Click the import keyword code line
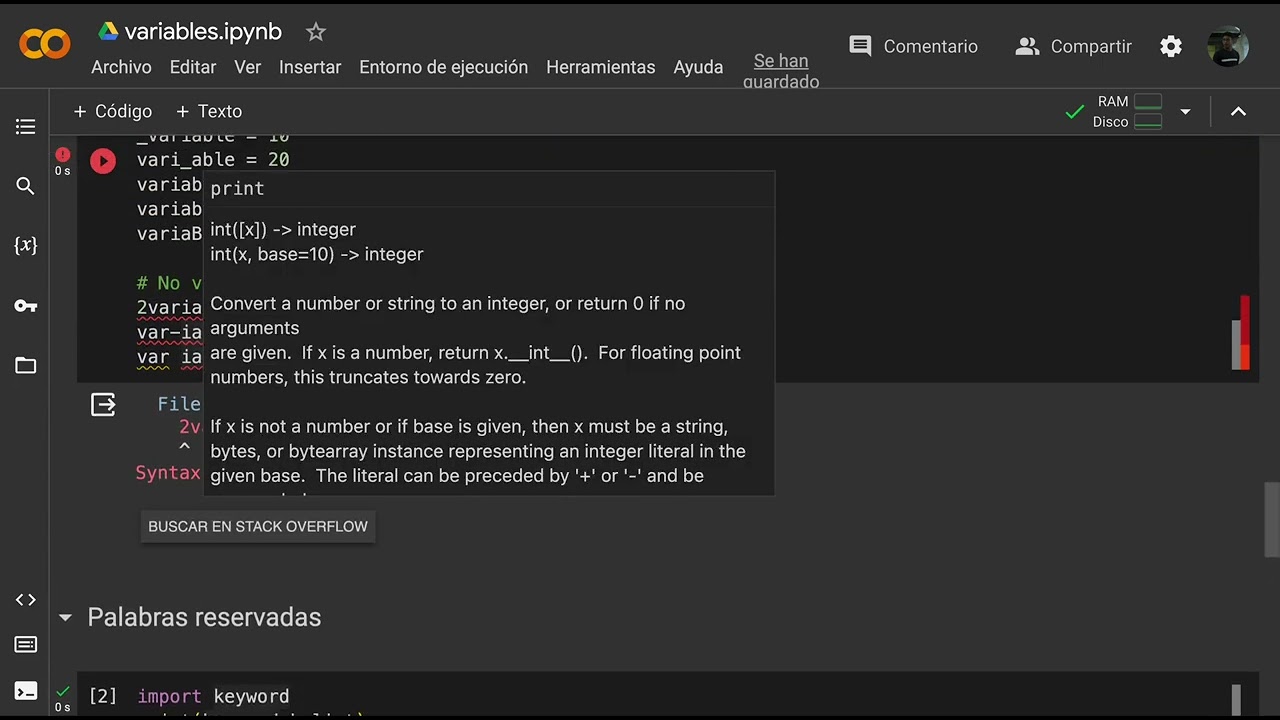 213,696
